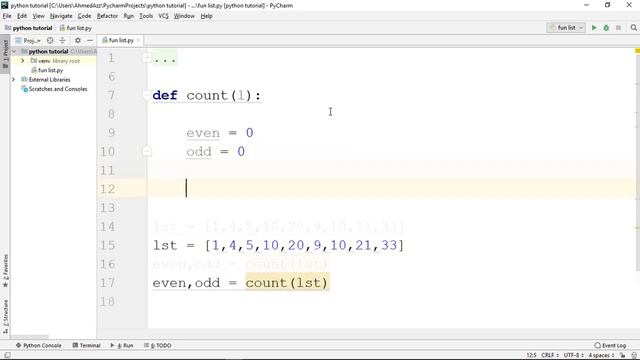Open the Favorites sidebar tab
This screenshot has height=360, width=640.
5,271
